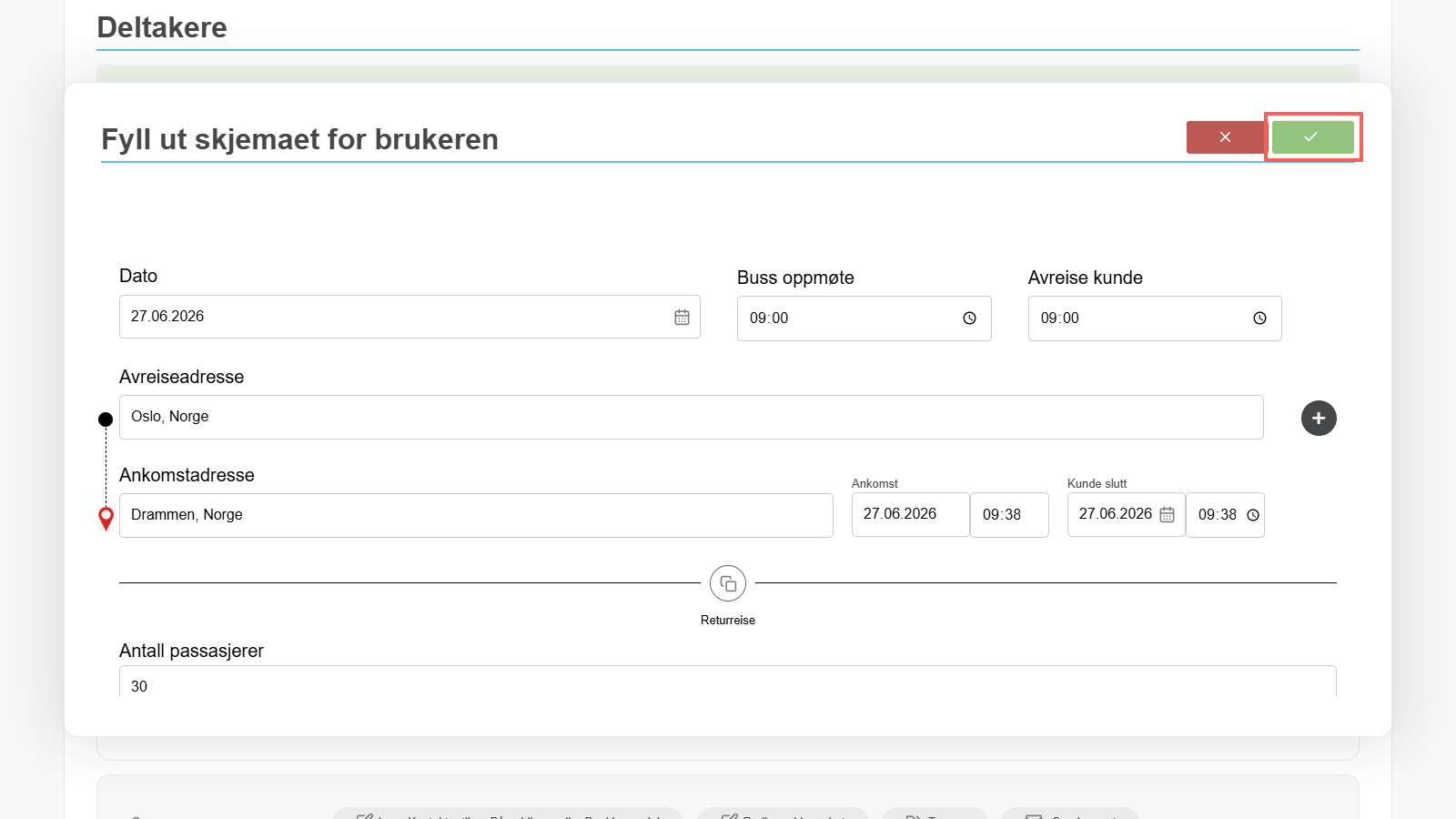This screenshot has width=1456, height=819.
Task: Open the clock picker in Avreise kunde
Action: click(x=1259, y=318)
